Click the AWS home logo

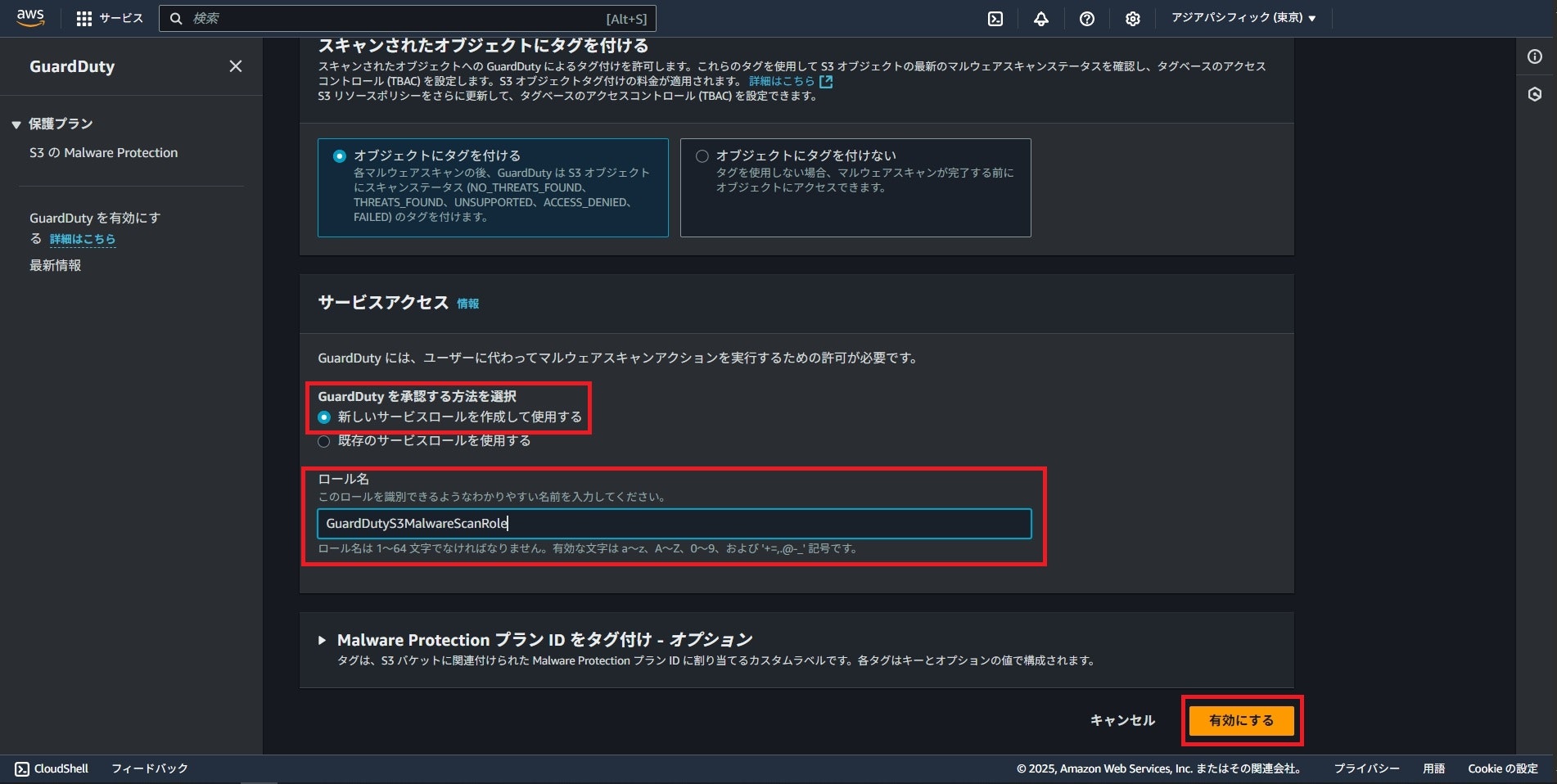pyautogui.click(x=30, y=18)
